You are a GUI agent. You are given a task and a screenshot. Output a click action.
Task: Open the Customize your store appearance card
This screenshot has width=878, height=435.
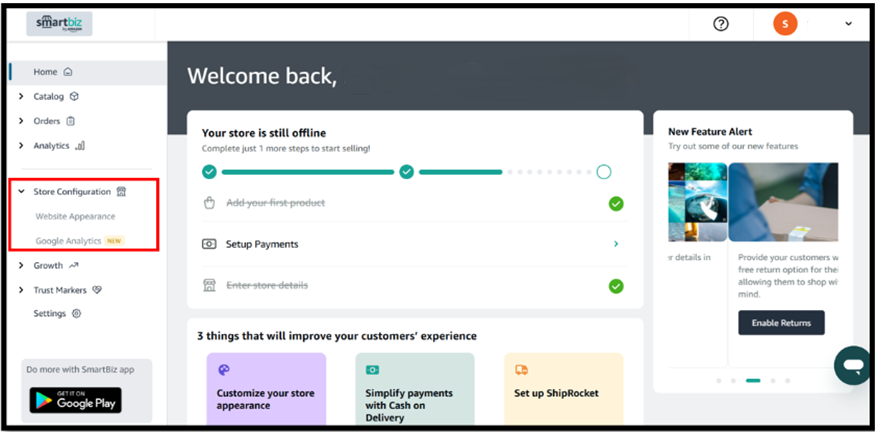coord(266,389)
